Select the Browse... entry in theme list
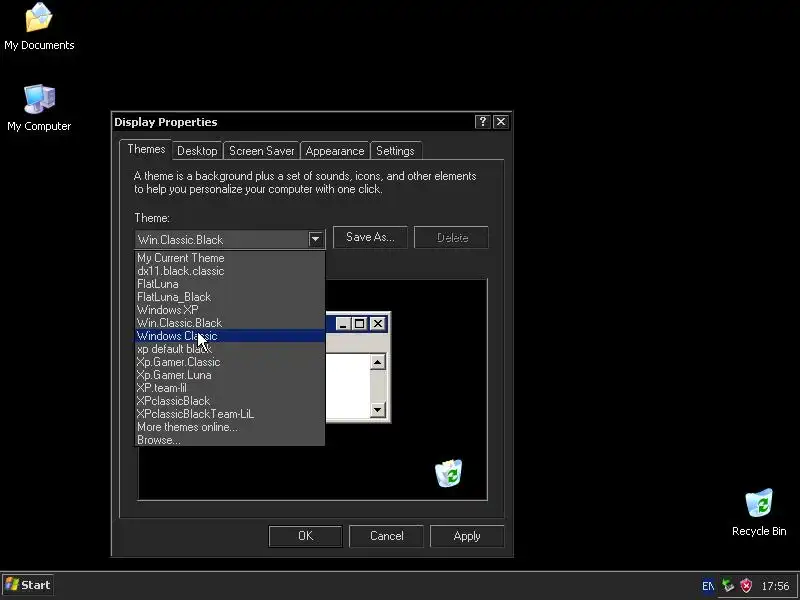The width and height of the screenshot is (800, 600). [x=230, y=440]
